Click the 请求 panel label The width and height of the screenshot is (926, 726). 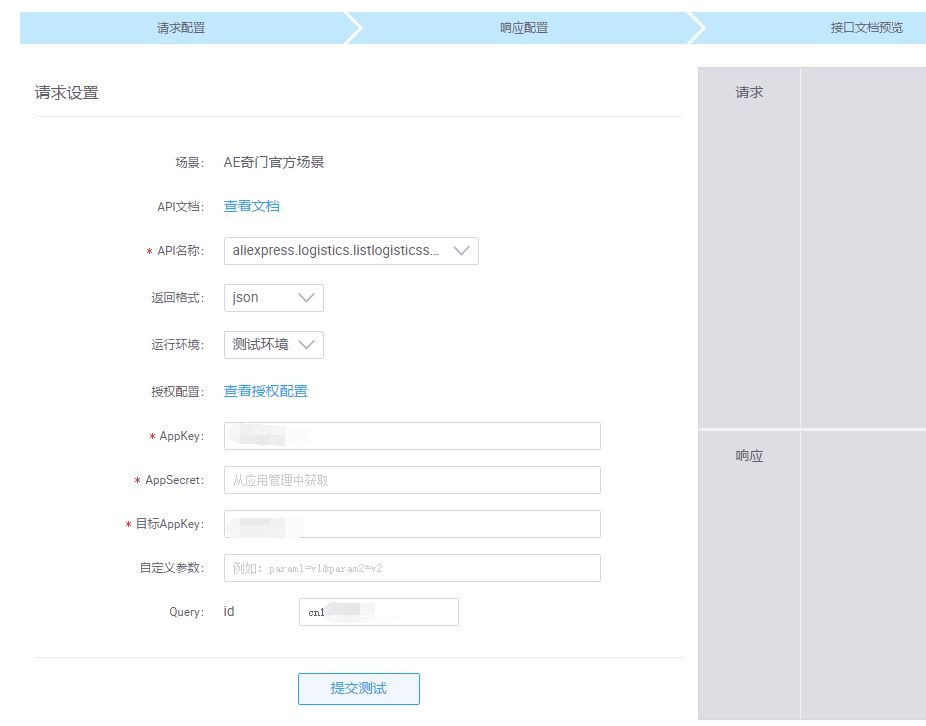(749, 92)
